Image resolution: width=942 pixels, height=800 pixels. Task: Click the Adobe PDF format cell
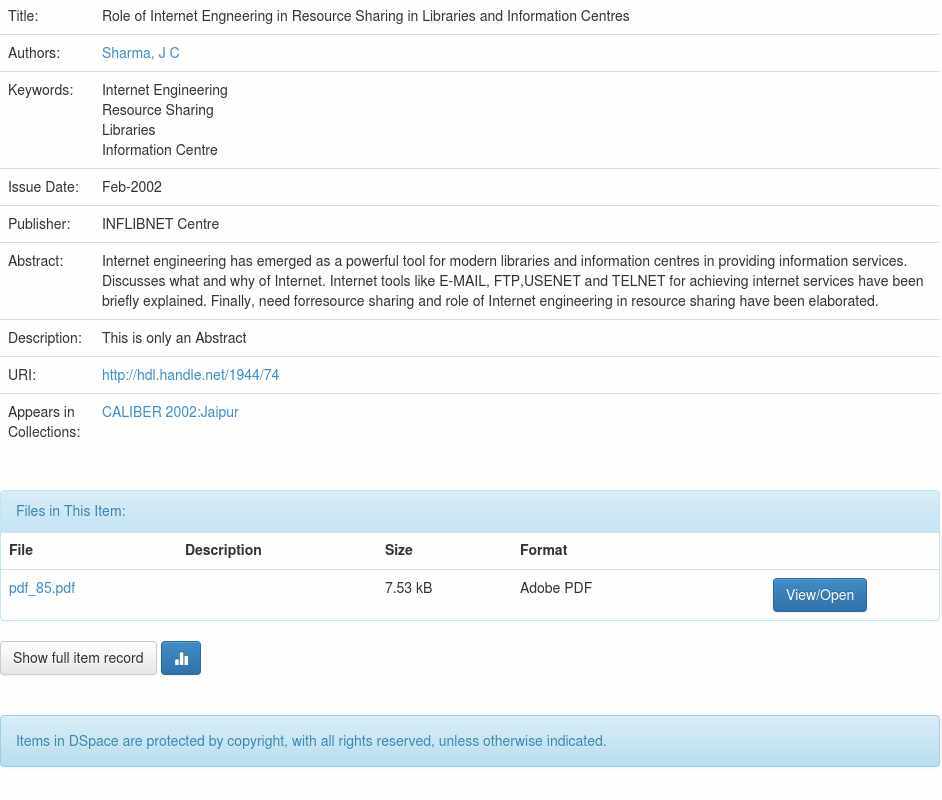[556, 588]
